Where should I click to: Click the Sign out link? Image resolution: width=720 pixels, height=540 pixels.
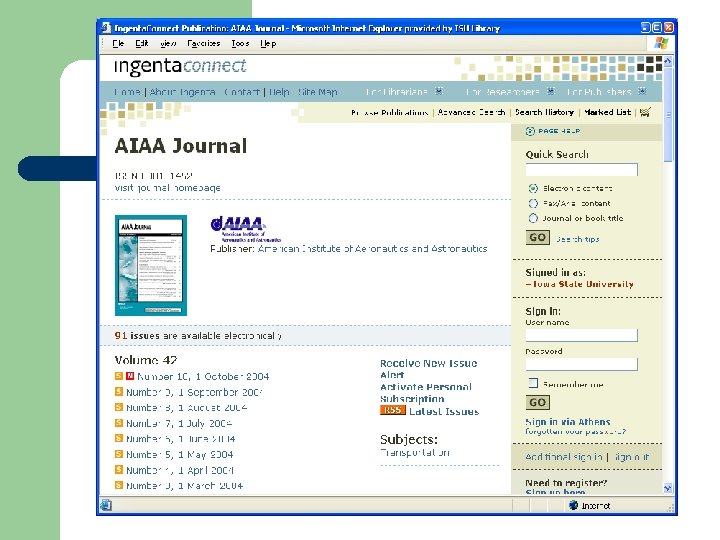631,457
